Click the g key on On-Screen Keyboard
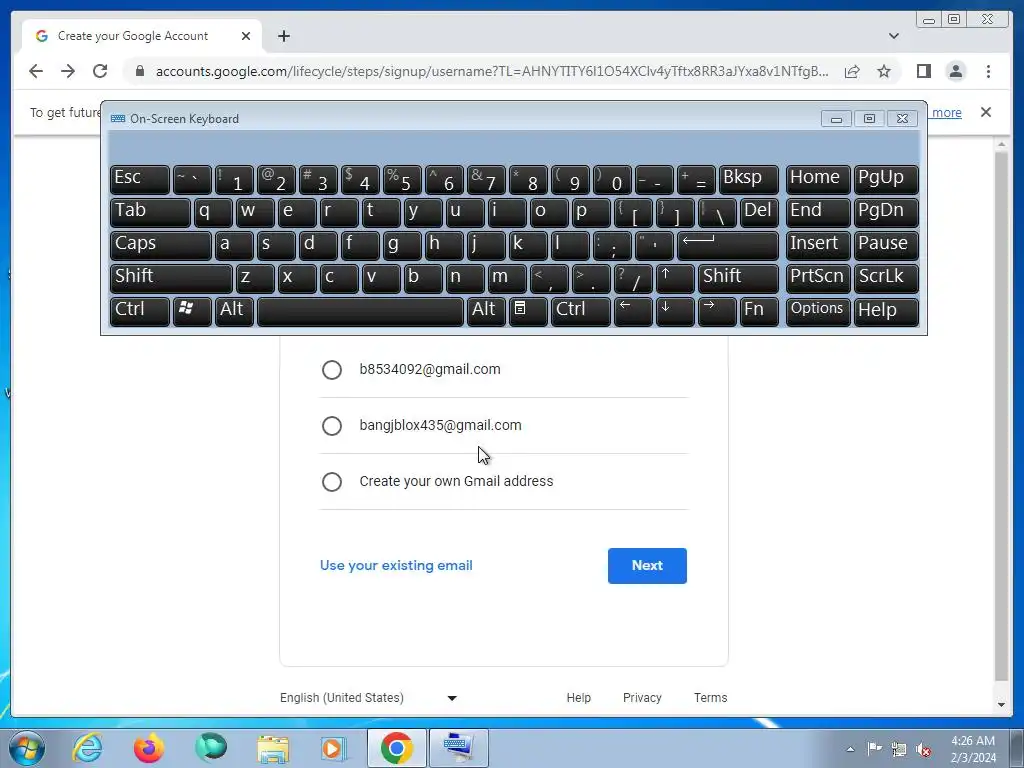Viewport: 1024px width, 768px height. click(402, 245)
